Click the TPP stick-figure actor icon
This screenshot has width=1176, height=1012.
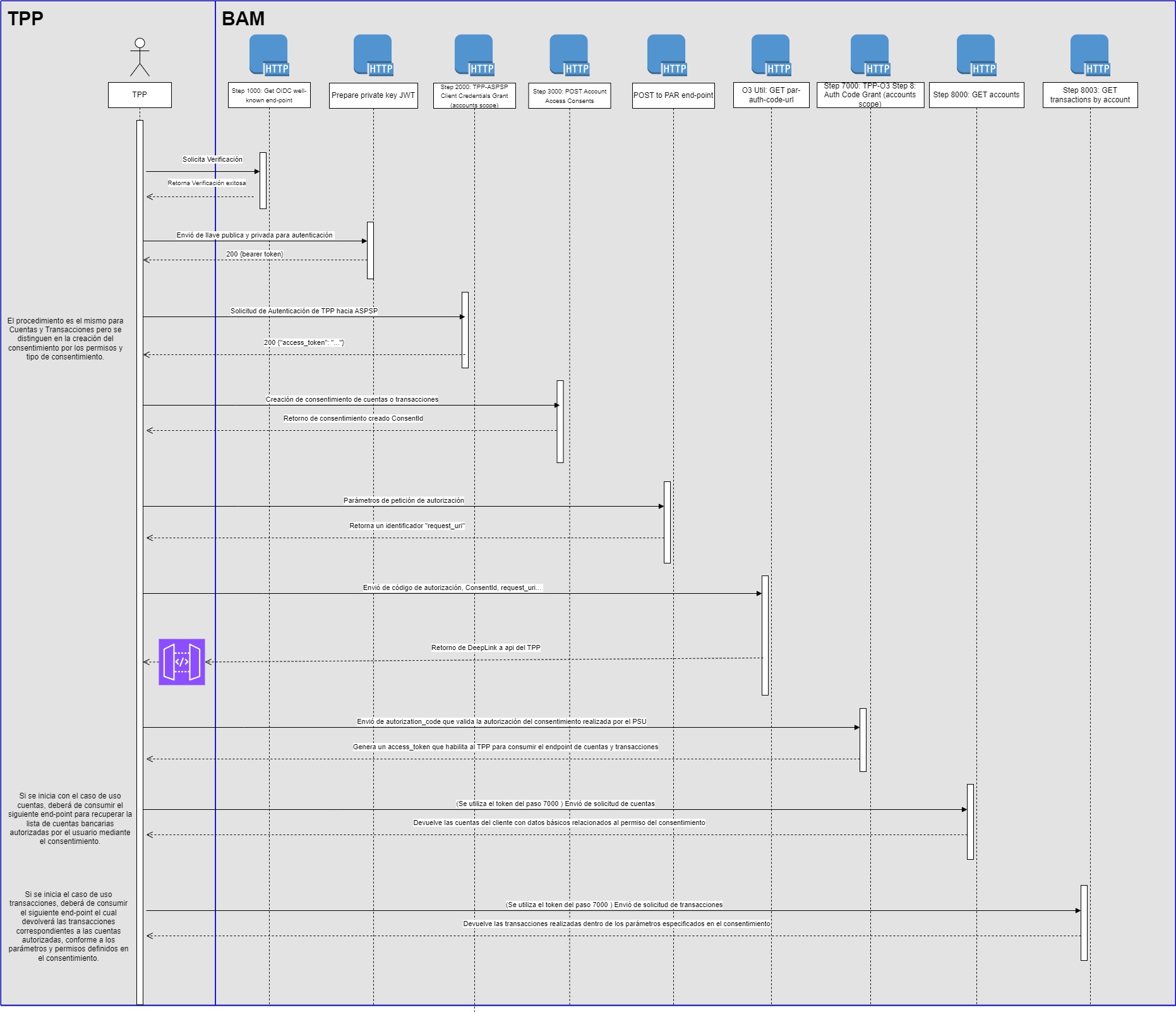point(140,57)
